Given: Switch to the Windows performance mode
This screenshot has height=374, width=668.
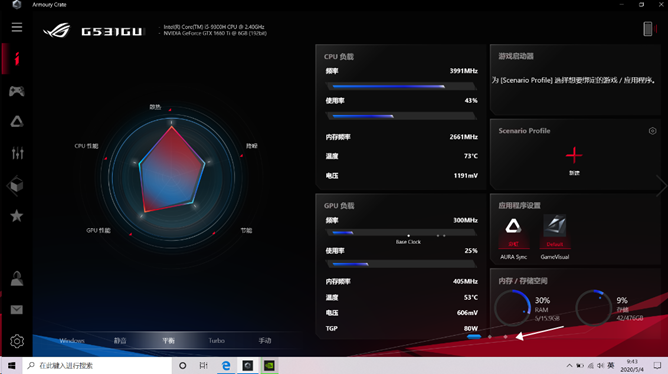Looking at the screenshot, I should click(72, 340).
